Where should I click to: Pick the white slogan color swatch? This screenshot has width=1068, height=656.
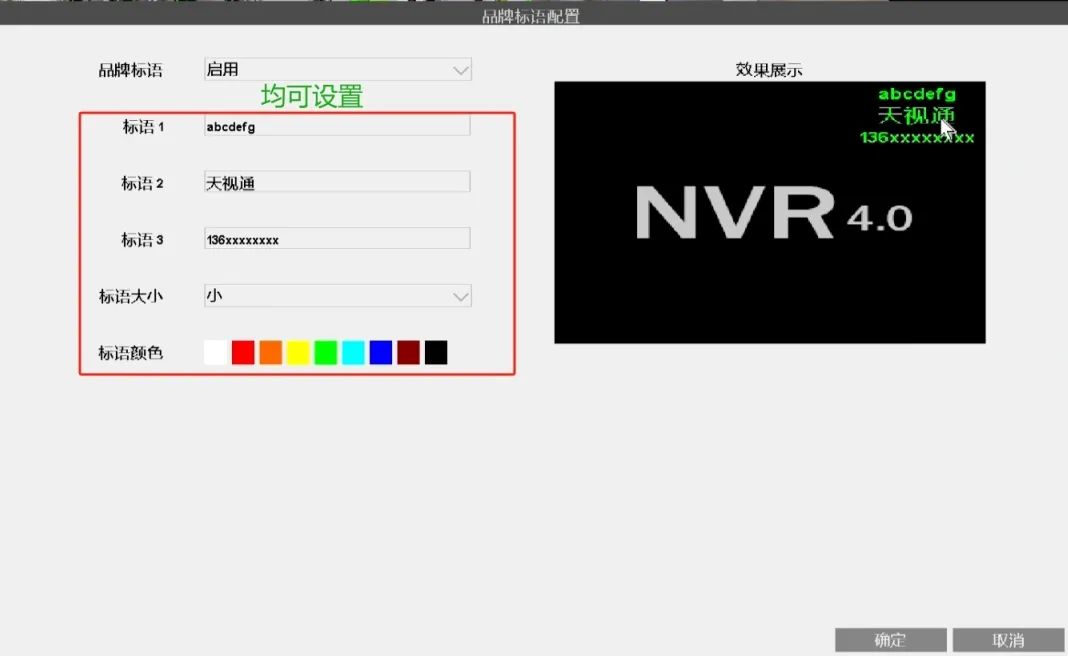[215, 352]
